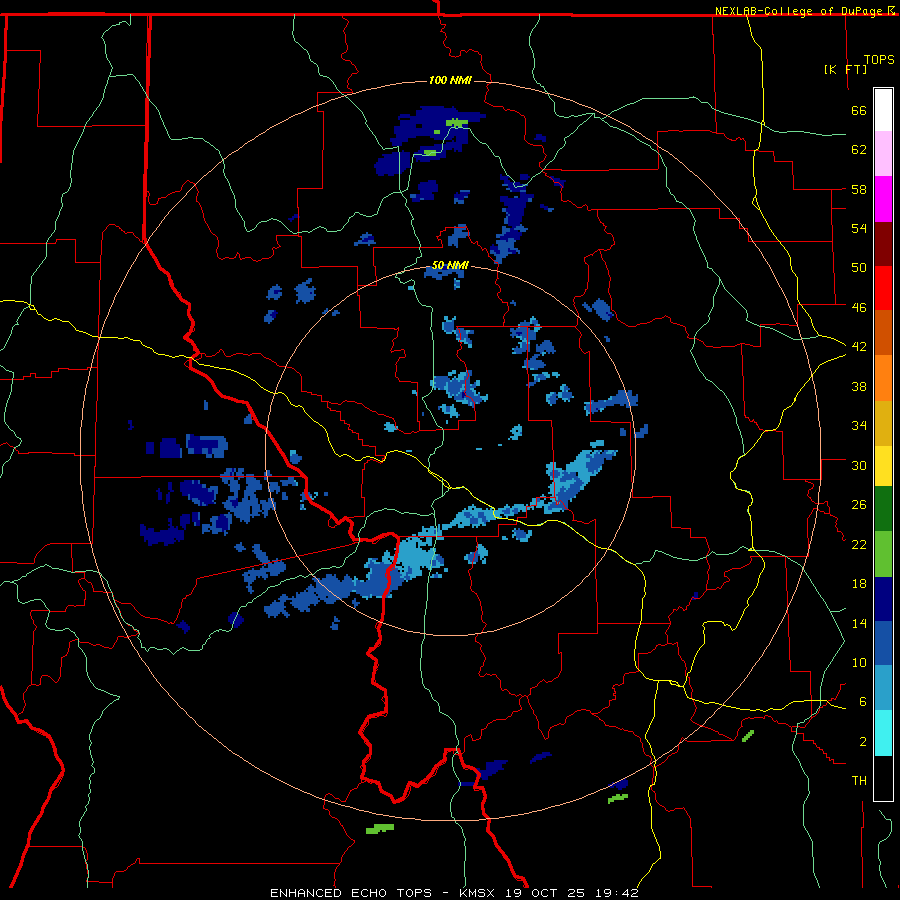900x900 pixels.
Task: Pick the bright red legend swatch
Action: point(883,288)
